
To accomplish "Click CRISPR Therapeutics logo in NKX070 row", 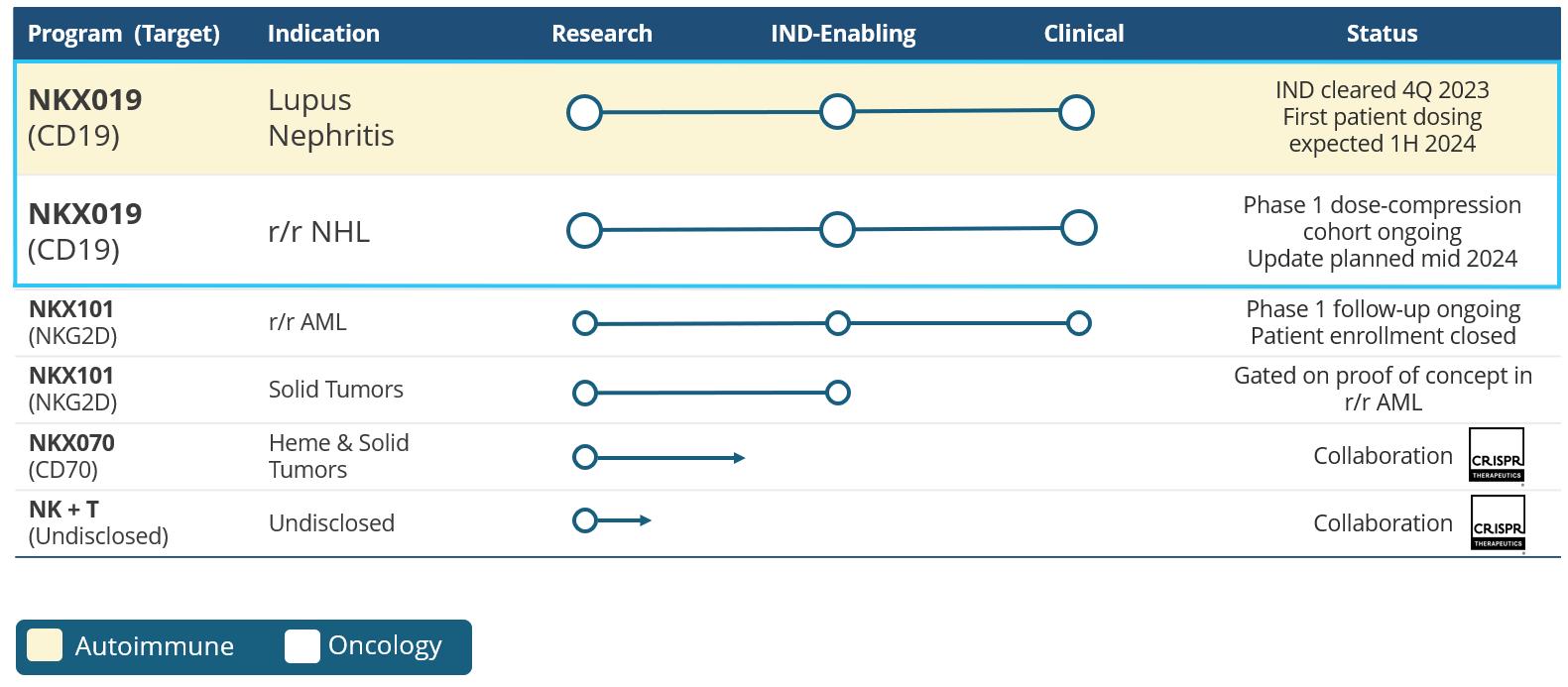I will pos(1496,455).
